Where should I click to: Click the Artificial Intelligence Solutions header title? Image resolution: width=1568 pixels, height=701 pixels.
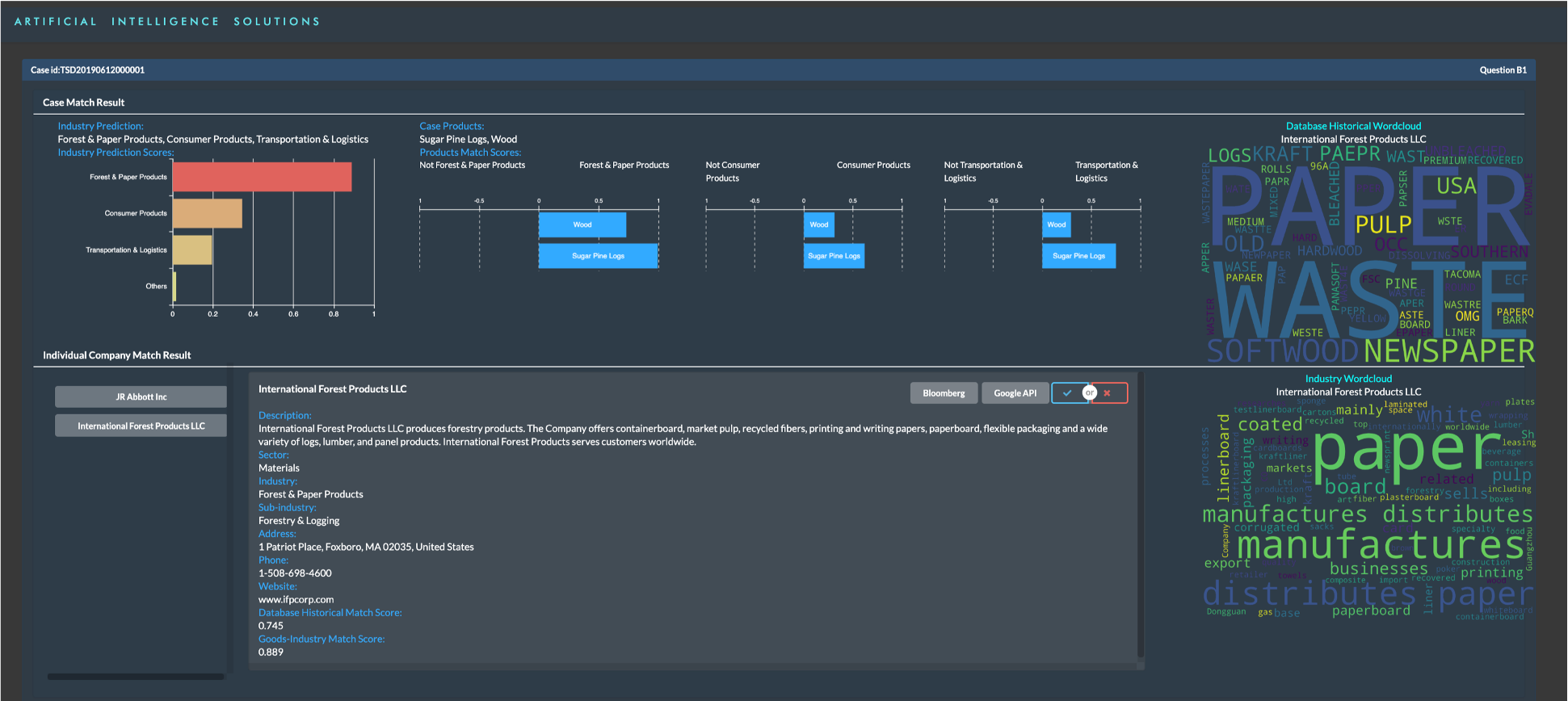tap(167, 22)
